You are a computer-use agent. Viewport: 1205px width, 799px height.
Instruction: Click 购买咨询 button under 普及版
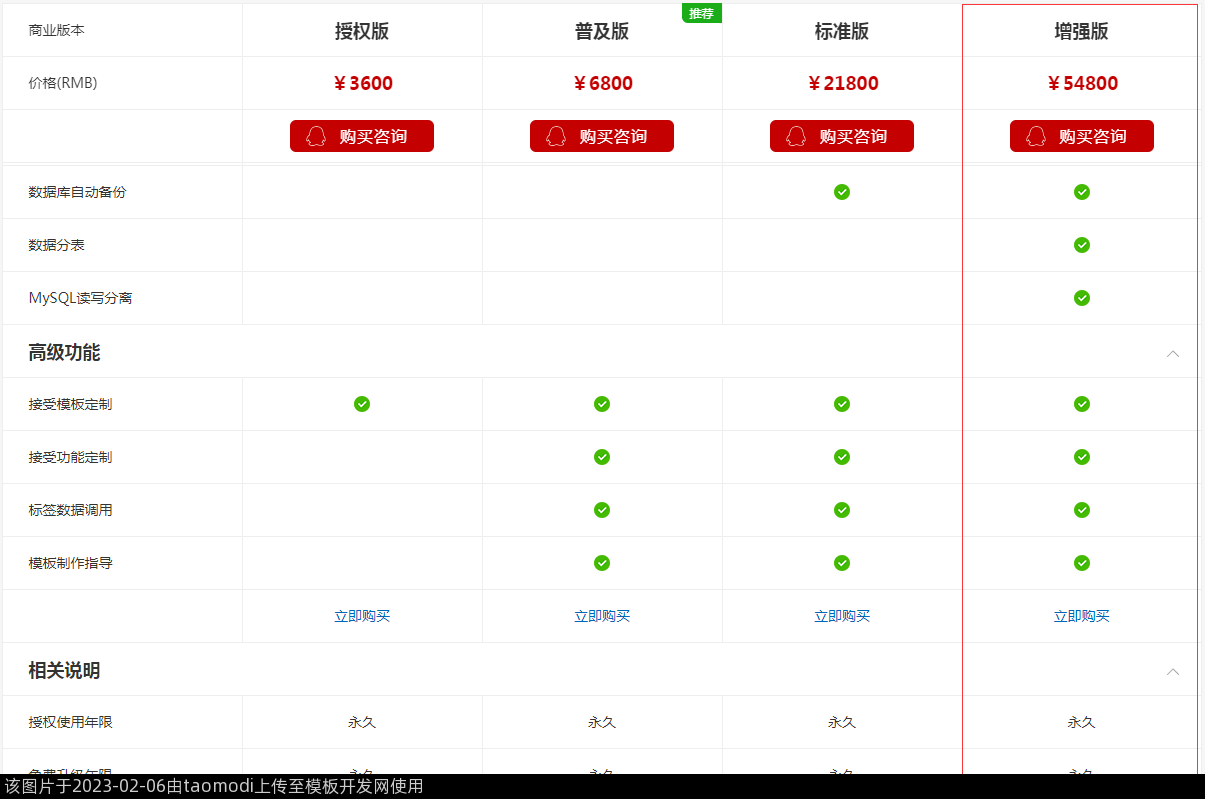point(602,136)
